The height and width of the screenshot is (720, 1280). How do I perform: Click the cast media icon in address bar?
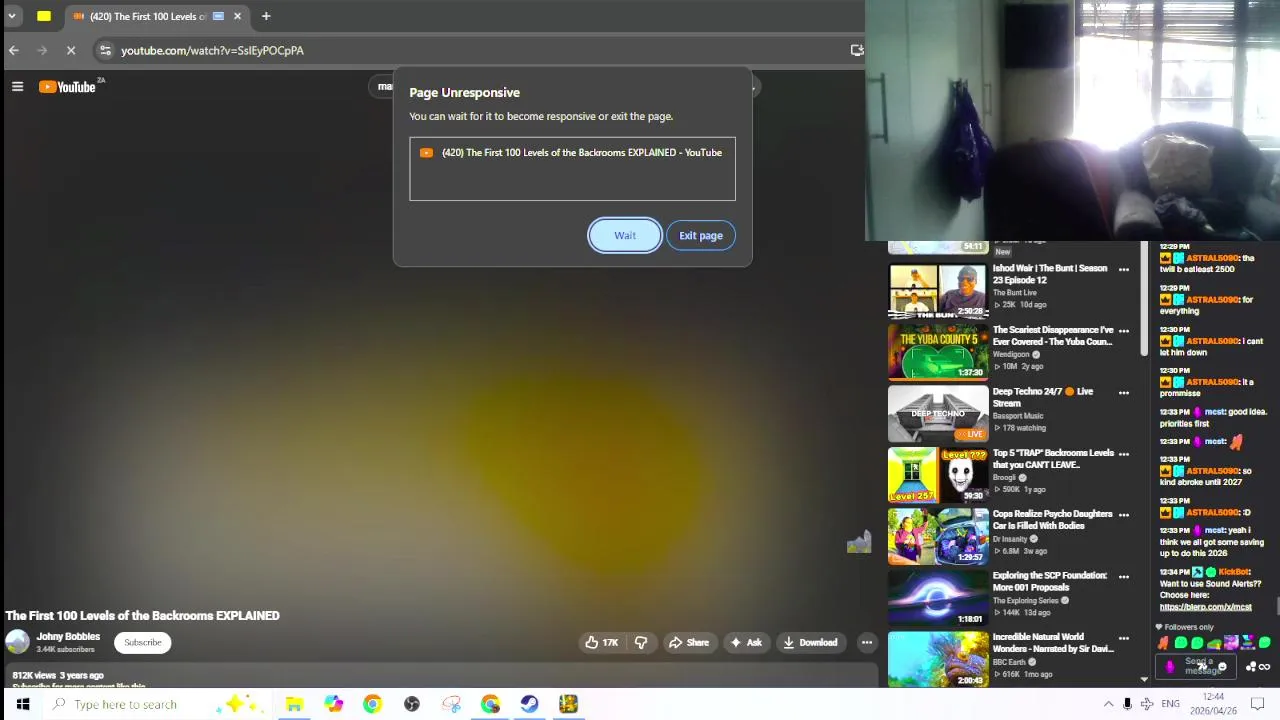point(856,50)
